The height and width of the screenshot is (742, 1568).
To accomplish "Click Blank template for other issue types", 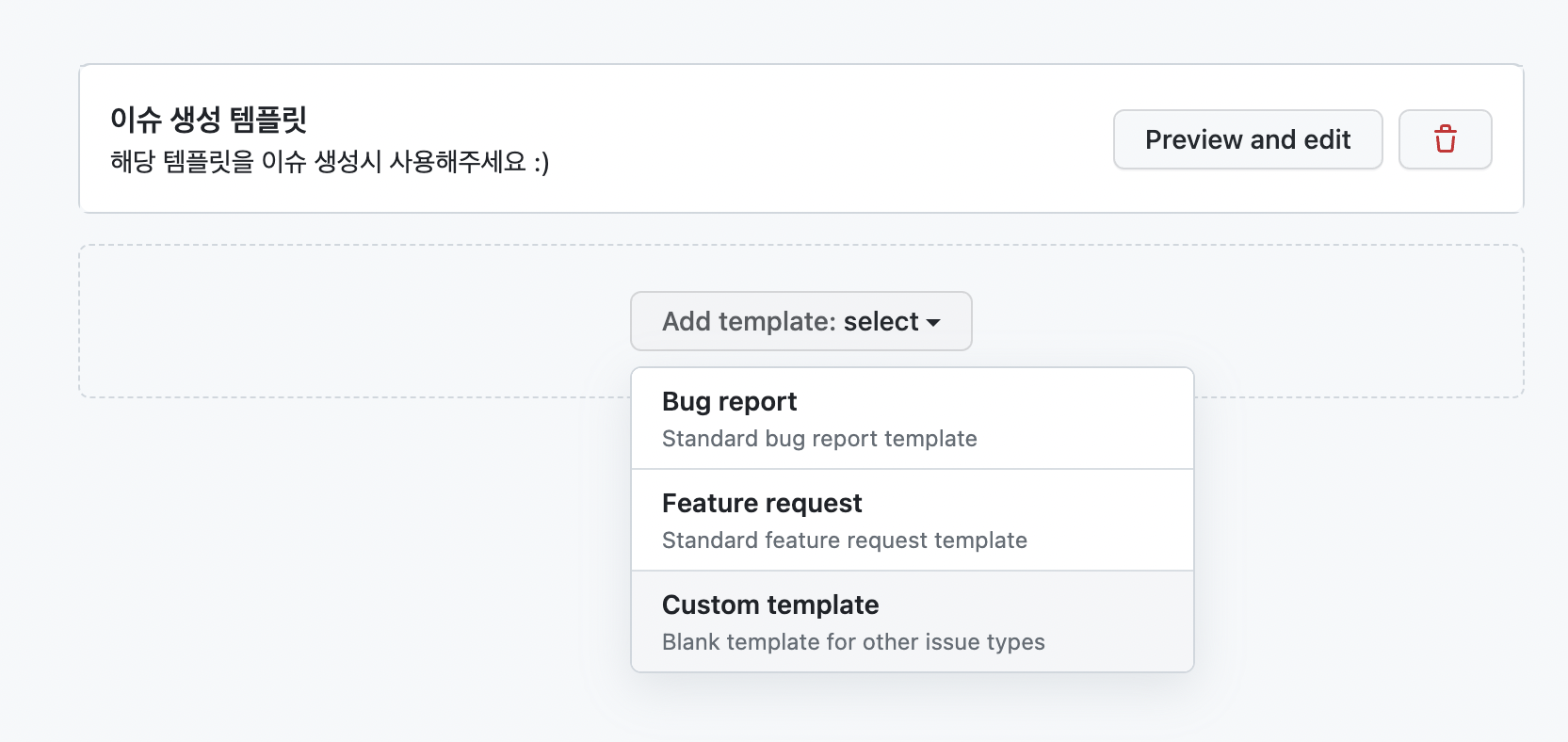I will click(853, 642).
